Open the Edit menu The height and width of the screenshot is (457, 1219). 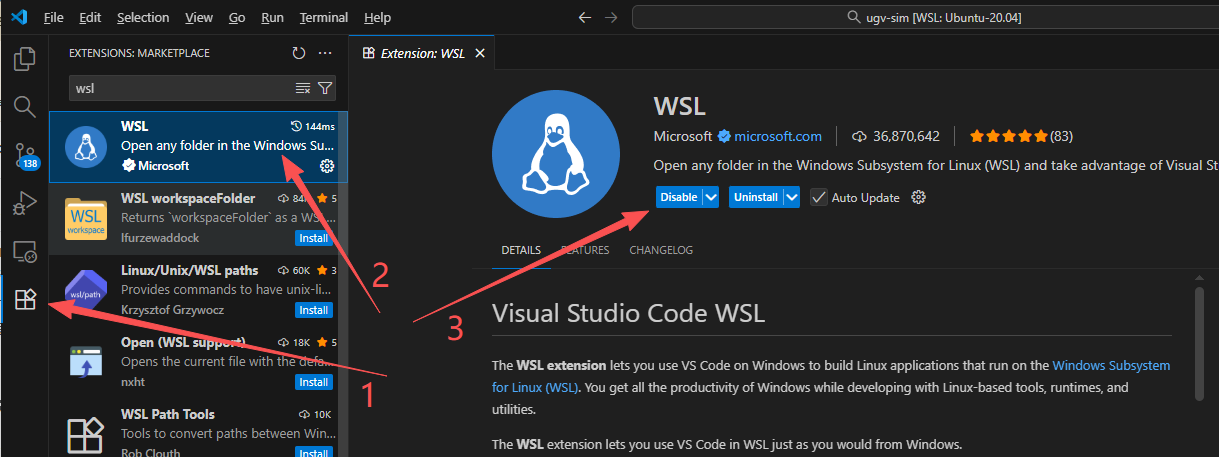pyautogui.click(x=90, y=18)
